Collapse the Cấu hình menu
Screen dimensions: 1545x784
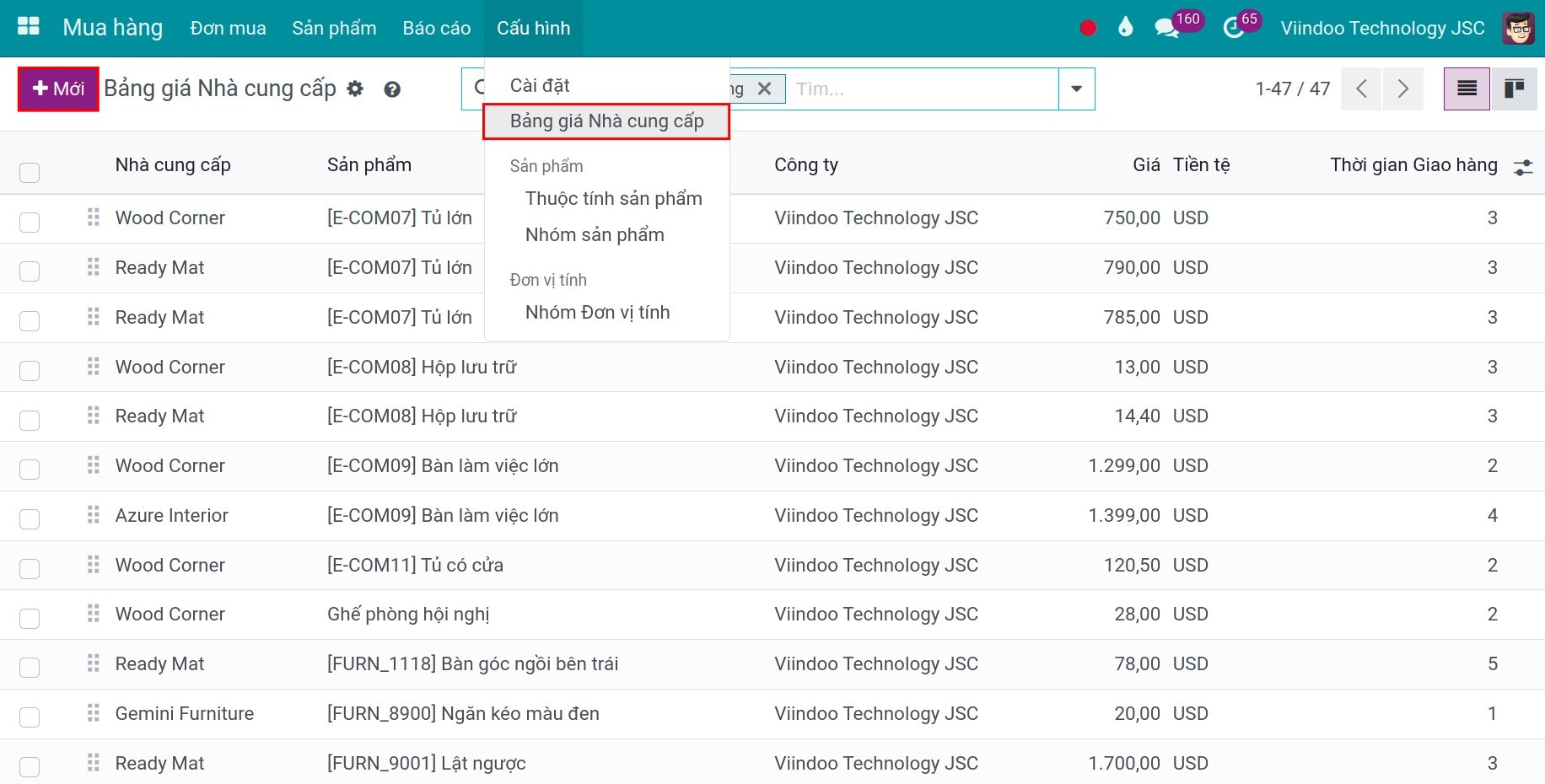[533, 28]
